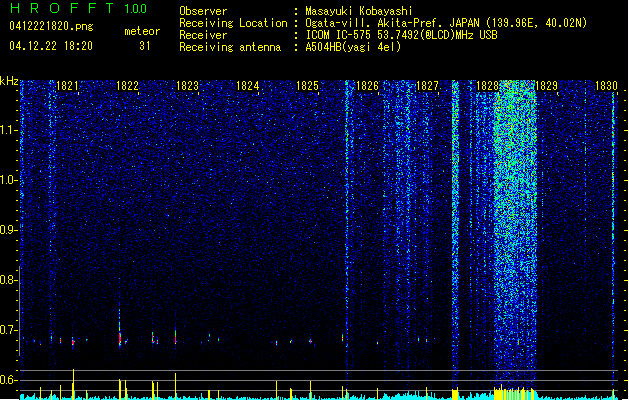
Task: Click the 1821 time marker
Action: coord(67,86)
